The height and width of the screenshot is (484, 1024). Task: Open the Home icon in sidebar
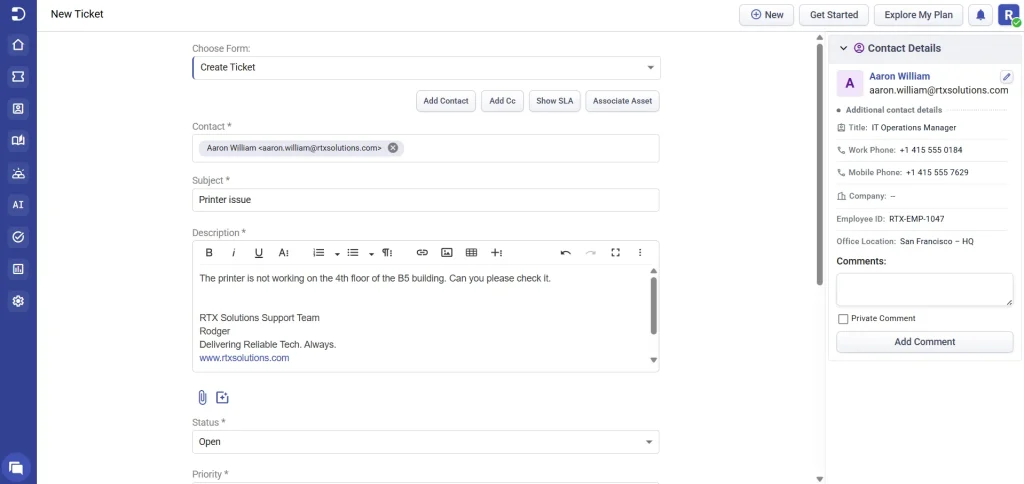pos(18,45)
